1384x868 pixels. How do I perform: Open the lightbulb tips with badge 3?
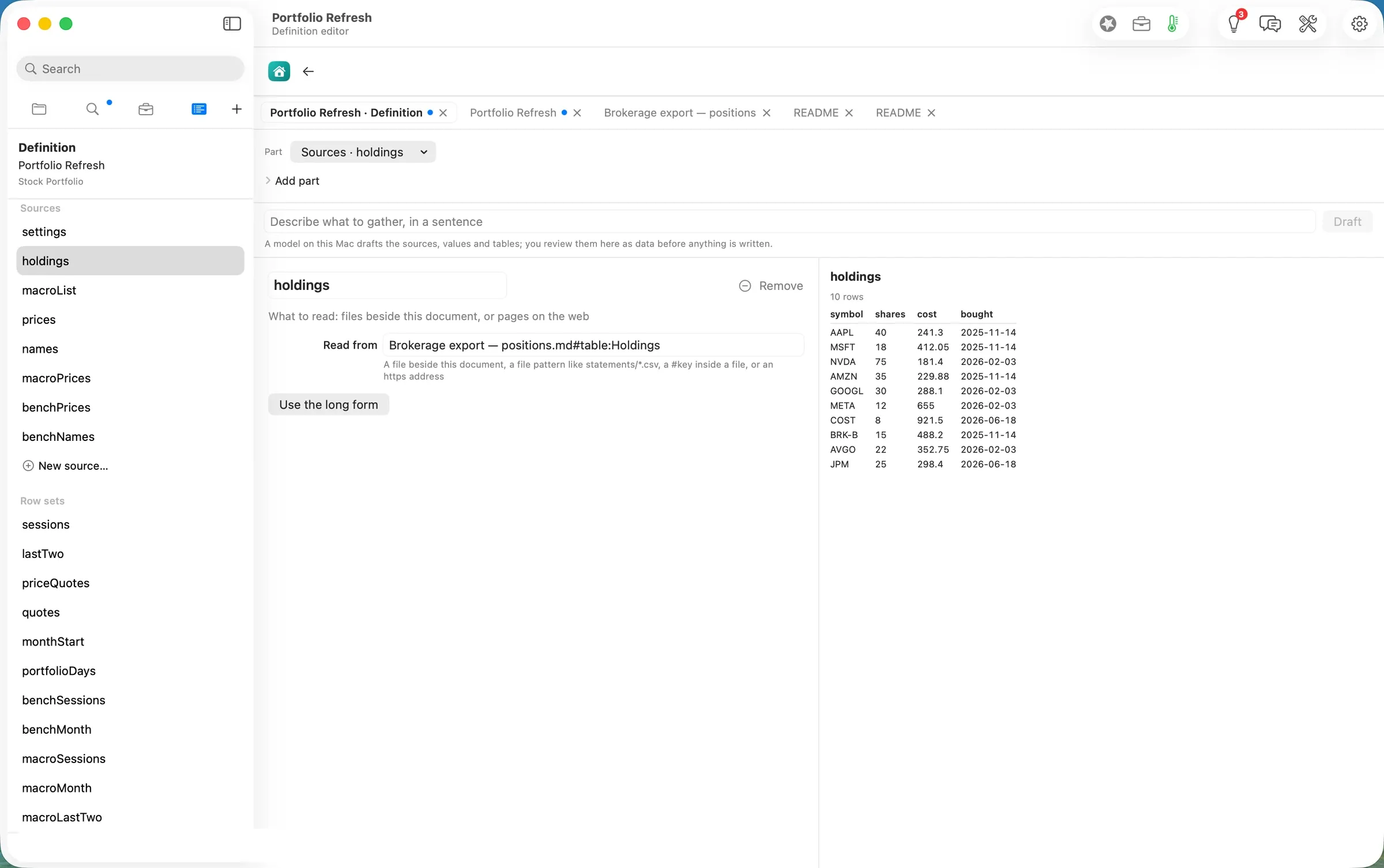[1234, 24]
